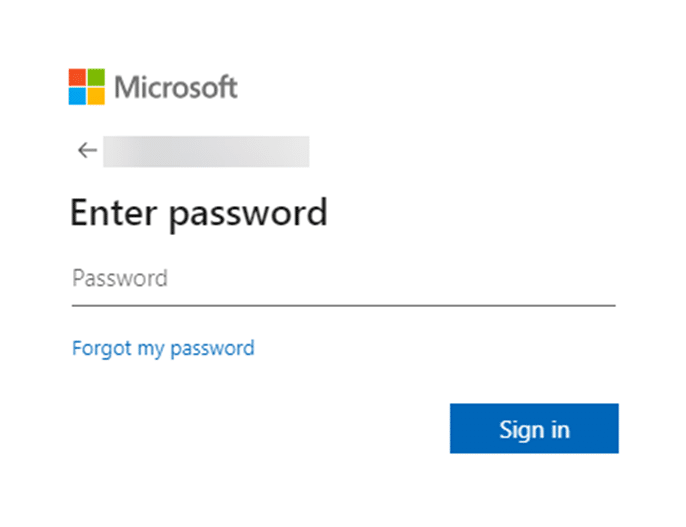The height and width of the screenshot is (527, 686).
Task: Focus the Password input field
Action: [x=342, y=278]
